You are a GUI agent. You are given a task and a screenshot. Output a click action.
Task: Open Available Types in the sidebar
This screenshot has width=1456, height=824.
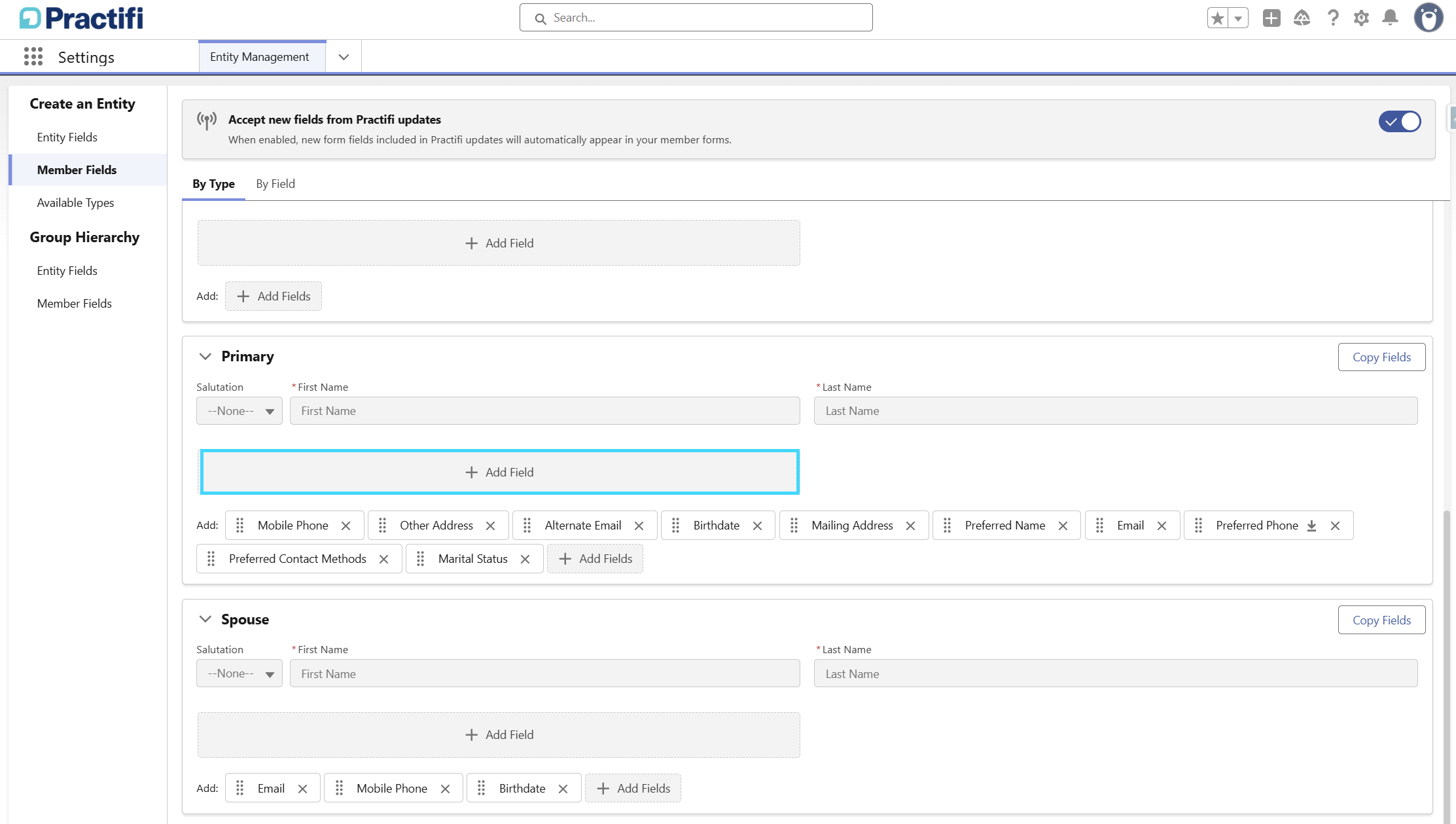coord(75,203)
